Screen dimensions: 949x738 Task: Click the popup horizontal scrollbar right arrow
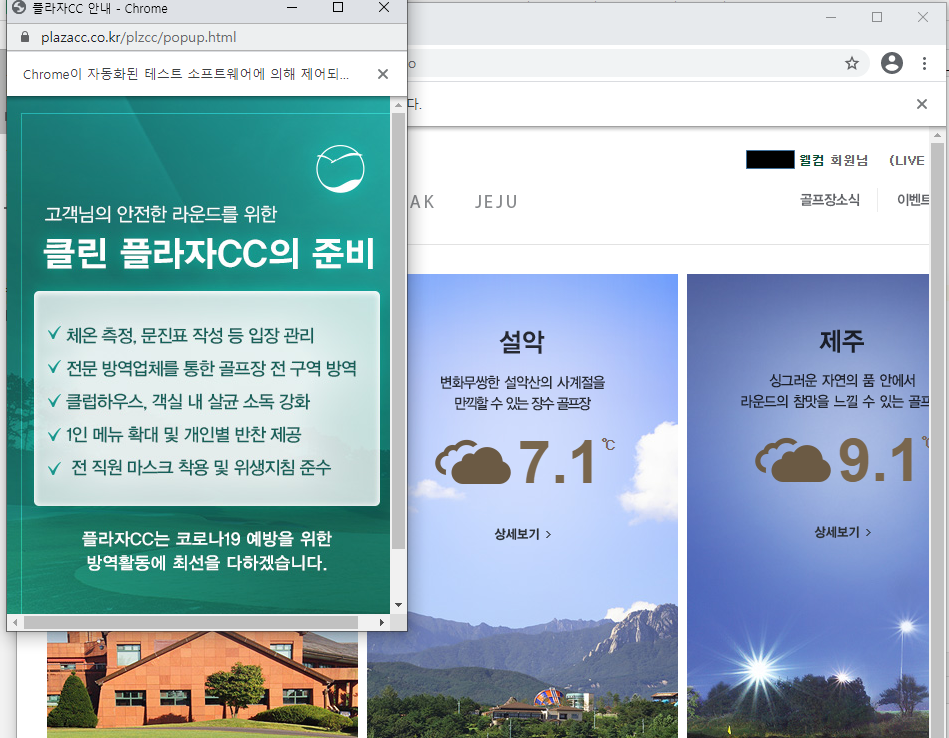pos(381,622)
